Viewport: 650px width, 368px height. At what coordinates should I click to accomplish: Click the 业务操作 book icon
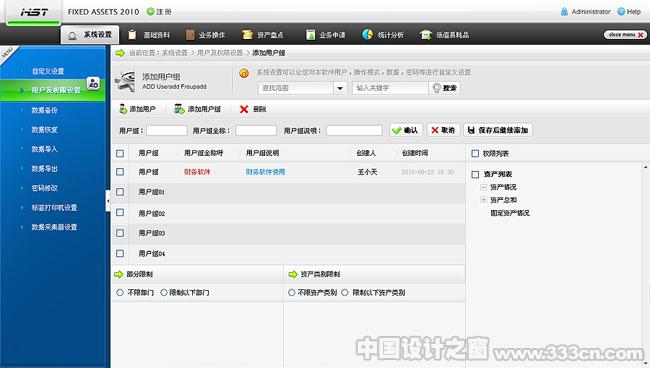click(190, 35)
